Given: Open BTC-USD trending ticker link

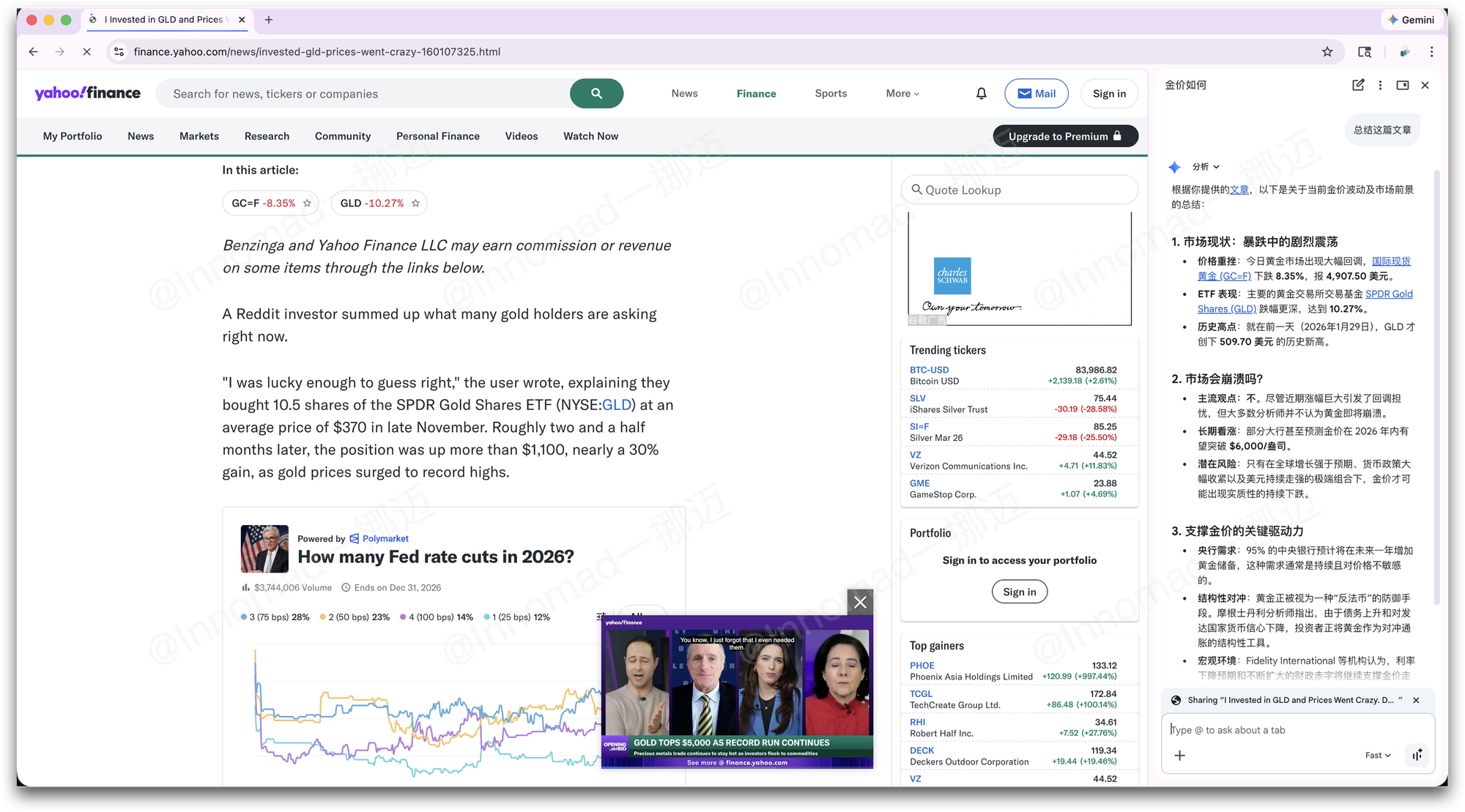Looking at the screenshot, I should (929, 370).
